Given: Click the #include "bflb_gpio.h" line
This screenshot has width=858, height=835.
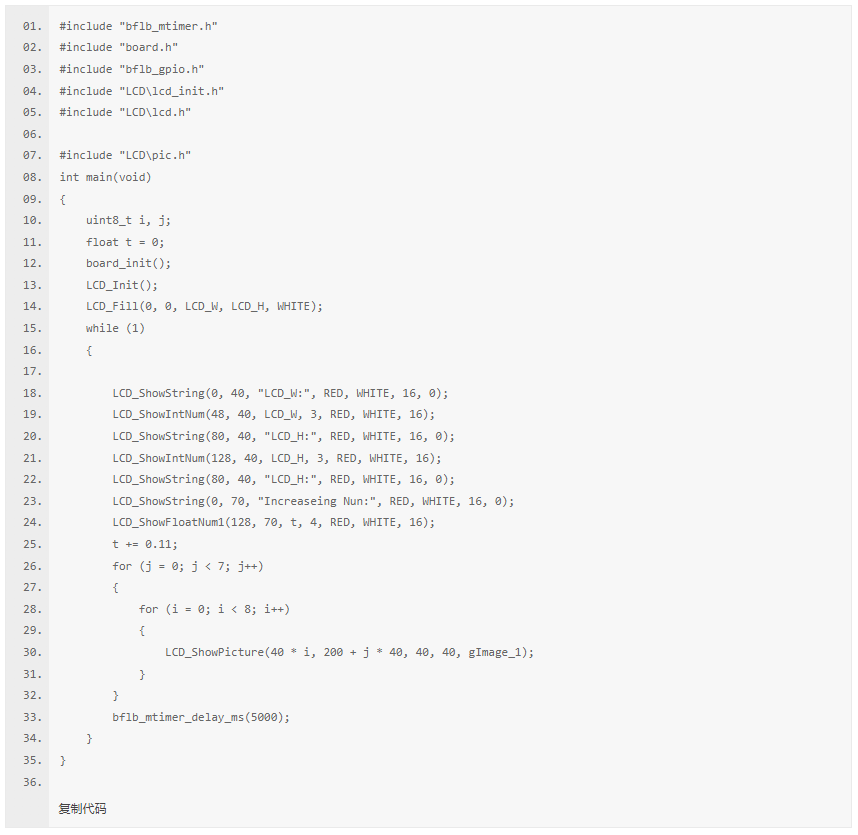Looking at the screenshot, I should 132,69.
